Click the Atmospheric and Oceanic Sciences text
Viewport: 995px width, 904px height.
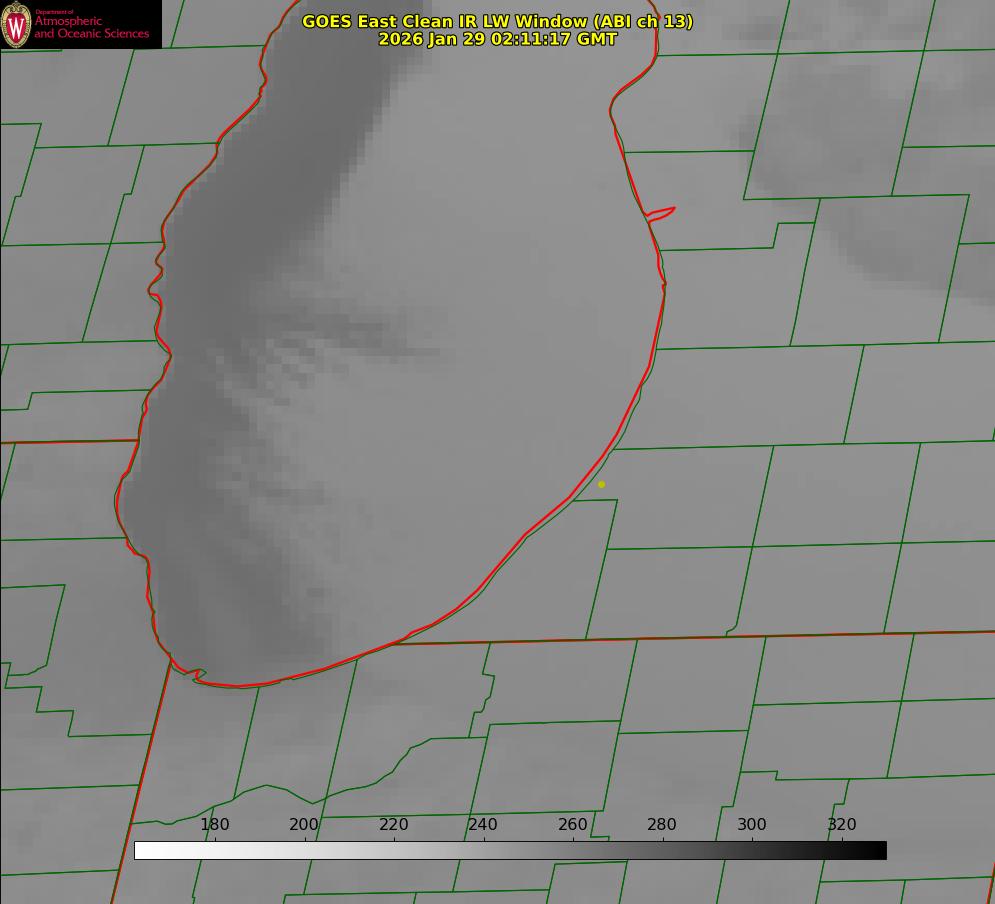point(91,27)
